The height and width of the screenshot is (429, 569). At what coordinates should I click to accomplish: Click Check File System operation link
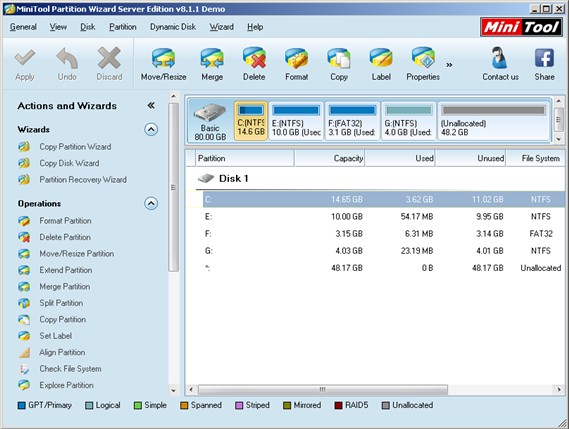click(70, 369)
